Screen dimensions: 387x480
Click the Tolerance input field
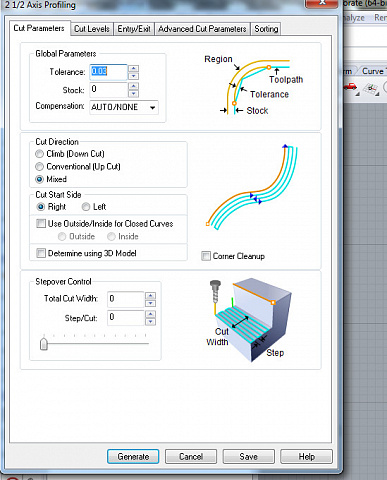tap(108, 72)
